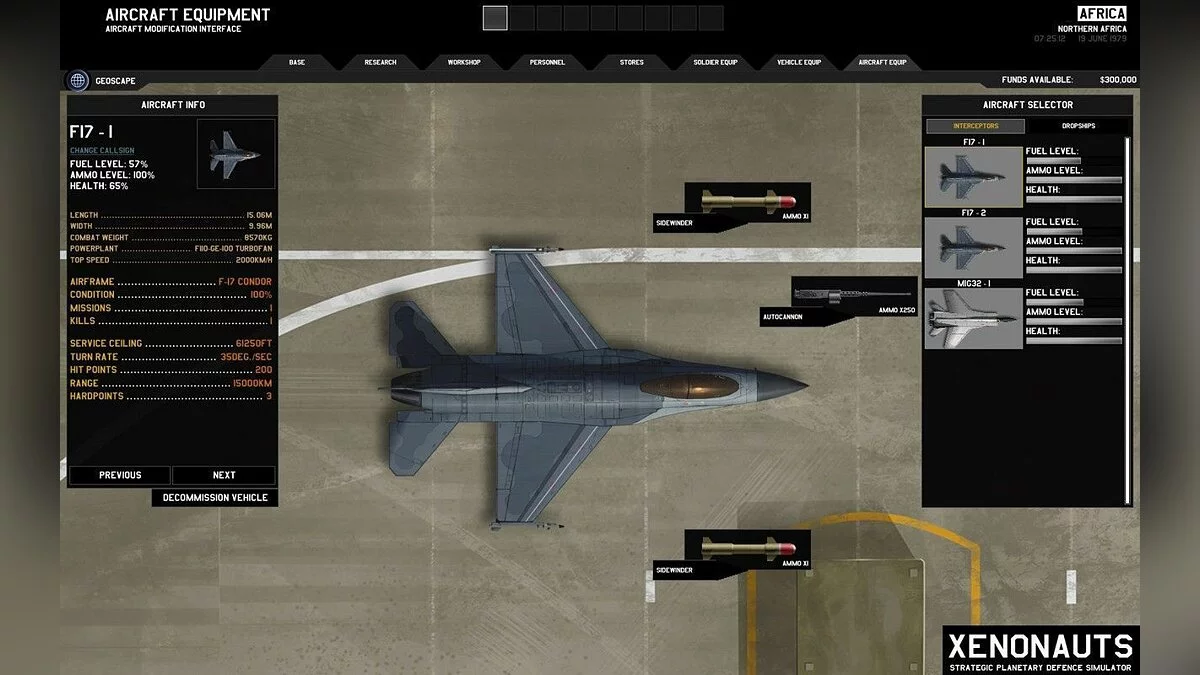
Task: Click Decommission Vehicle button
Action: point(215,497)
